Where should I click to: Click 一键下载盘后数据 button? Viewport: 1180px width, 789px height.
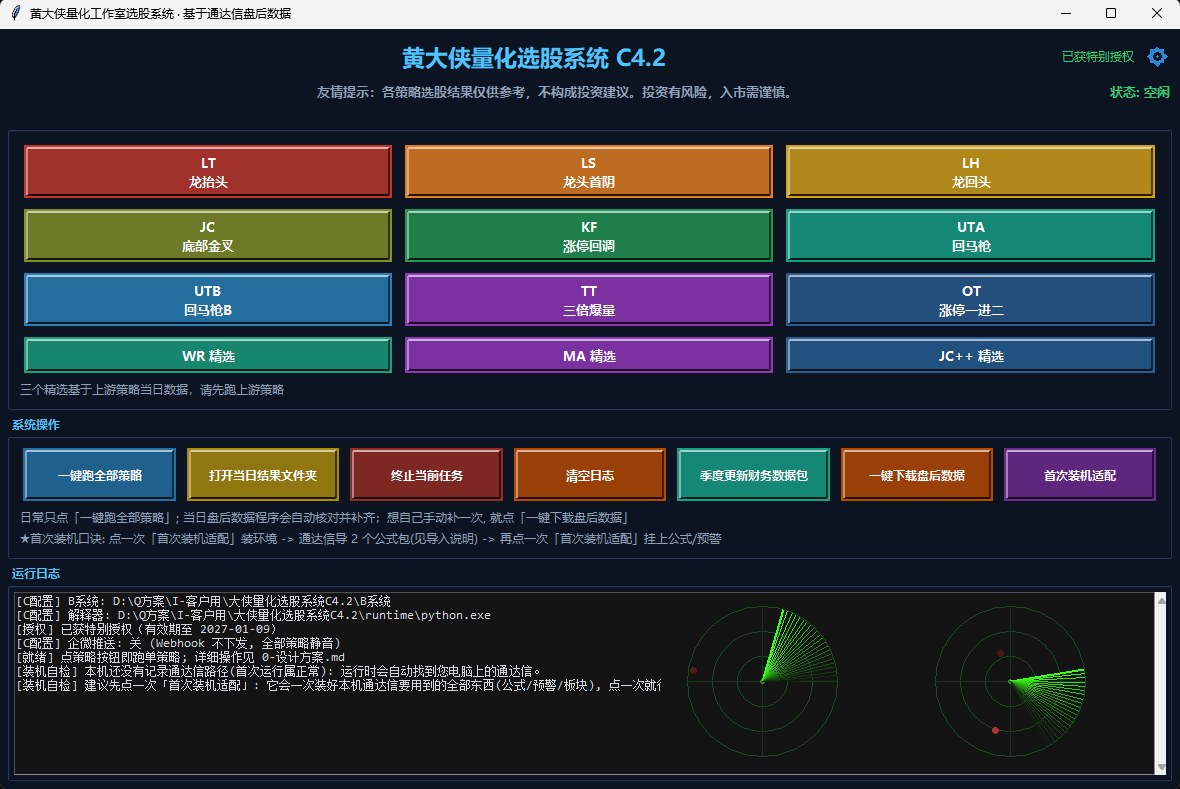(917, 475)
